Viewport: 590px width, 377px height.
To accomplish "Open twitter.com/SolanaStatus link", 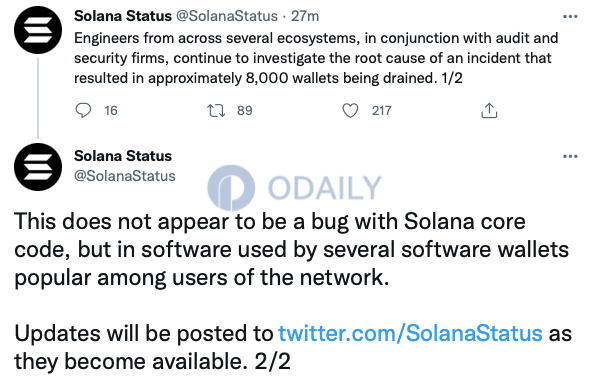I will 410,333.
